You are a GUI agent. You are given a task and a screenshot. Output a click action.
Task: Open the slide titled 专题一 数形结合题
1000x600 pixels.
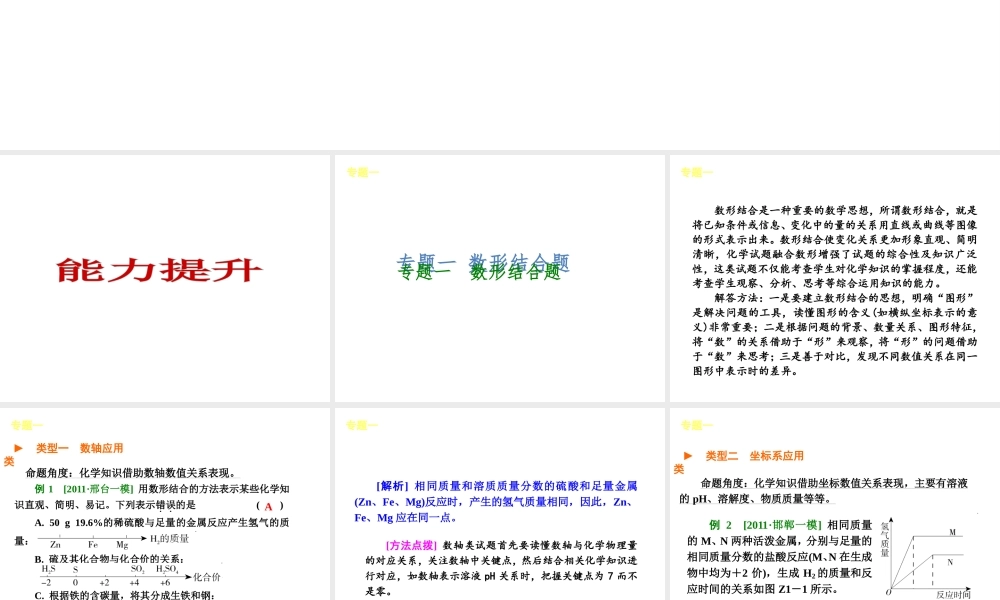point(499,278)
